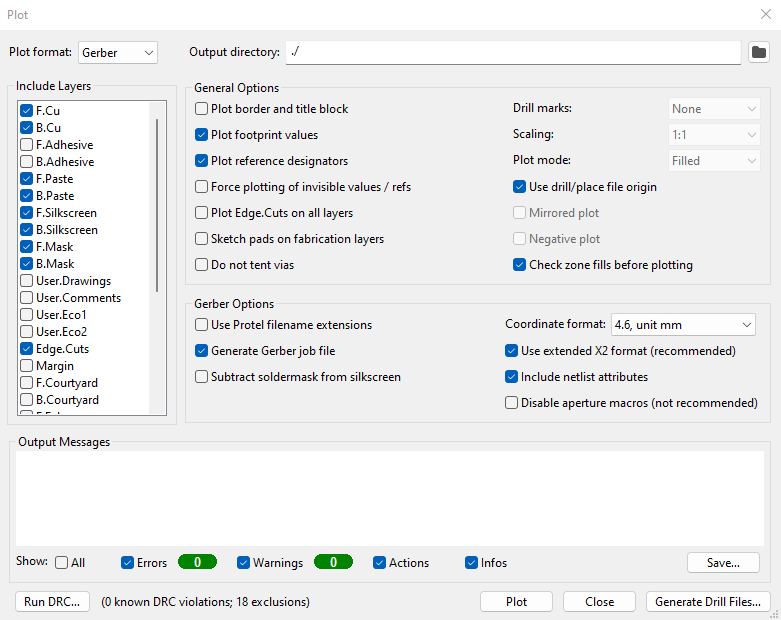
Task: Disable Plot reference designators
Action: click(201, 161)
